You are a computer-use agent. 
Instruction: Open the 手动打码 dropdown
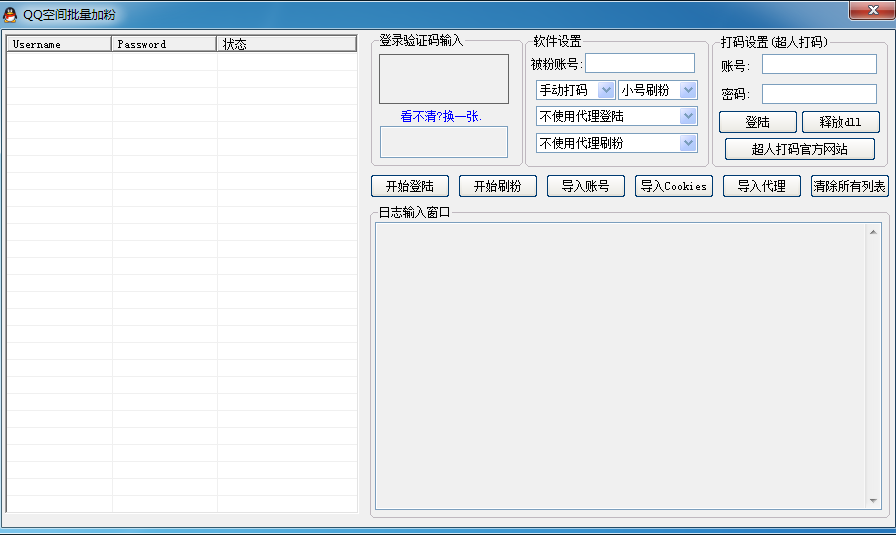[575, 90]
